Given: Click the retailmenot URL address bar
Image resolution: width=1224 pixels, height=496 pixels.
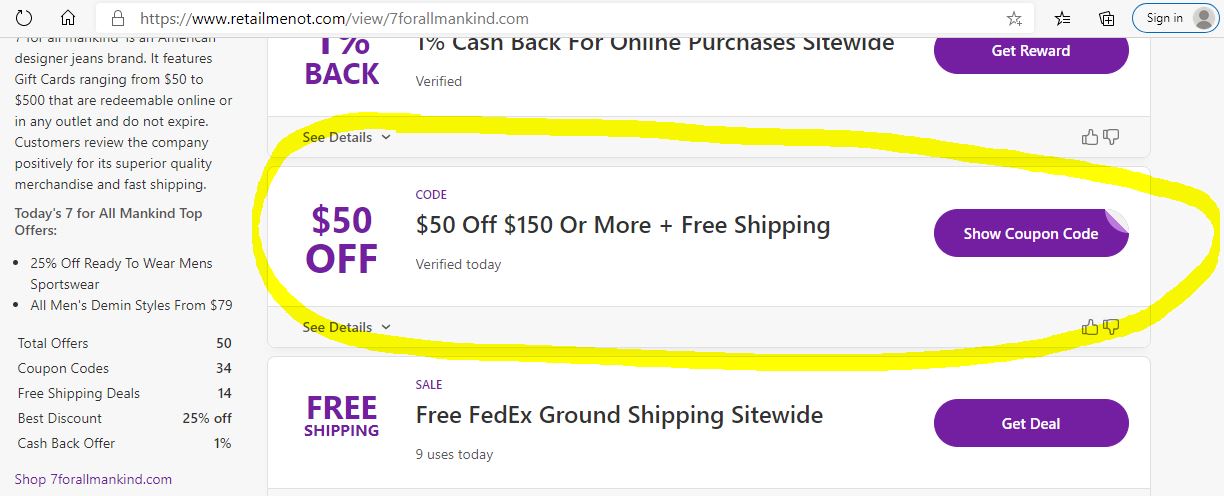Looking at the screenshot, I should coord(560,18).
